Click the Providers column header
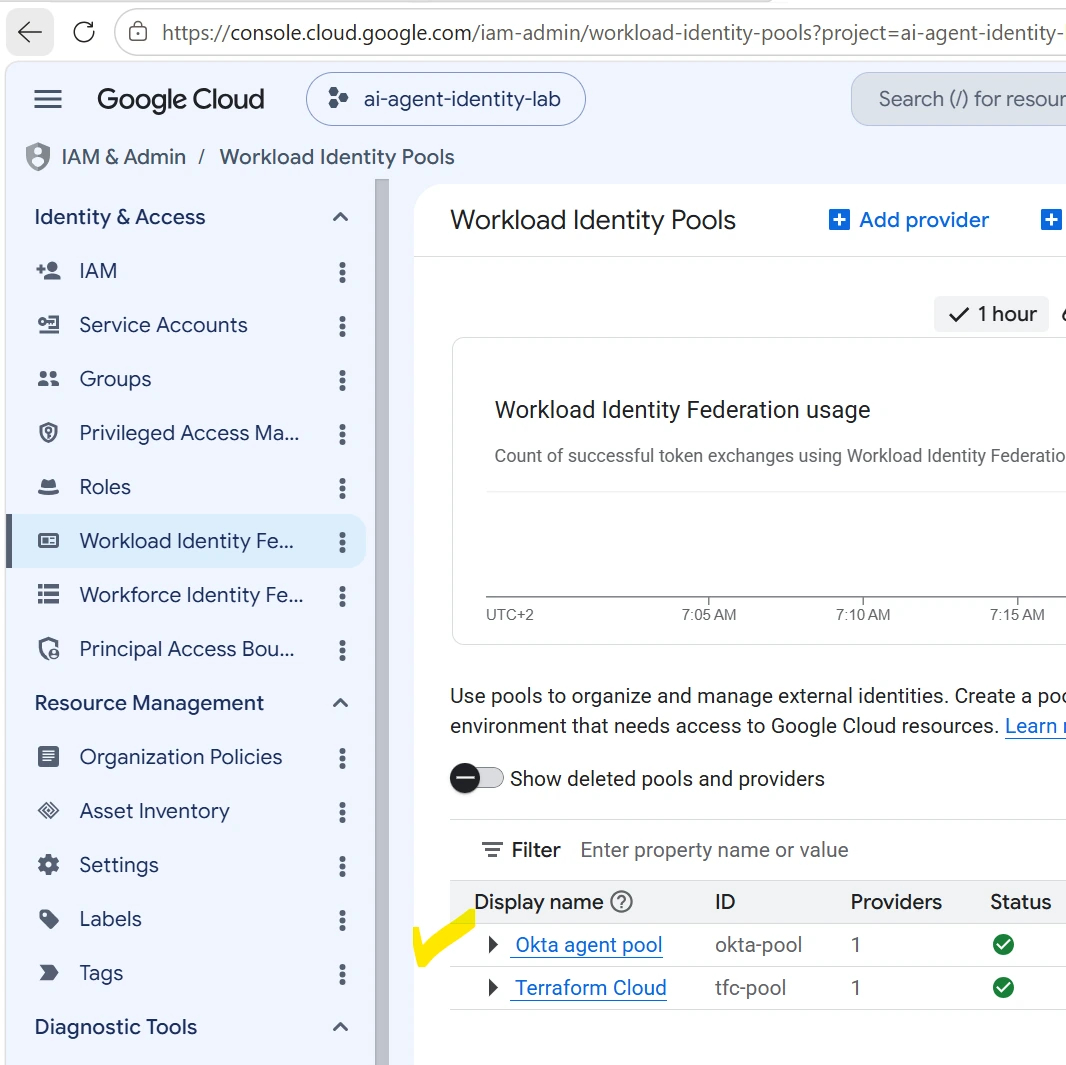This screenshot has width=1066, height=1065. click(x=896, y=902)
